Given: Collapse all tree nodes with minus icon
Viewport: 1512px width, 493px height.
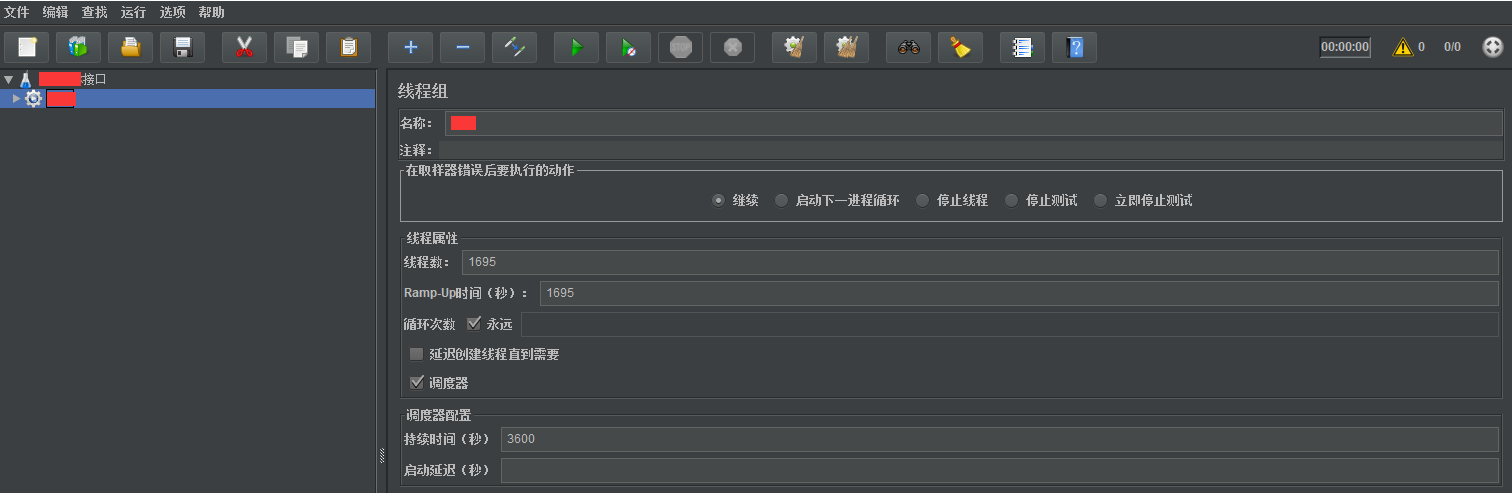Looking at the screenshot, I should 462,47.
